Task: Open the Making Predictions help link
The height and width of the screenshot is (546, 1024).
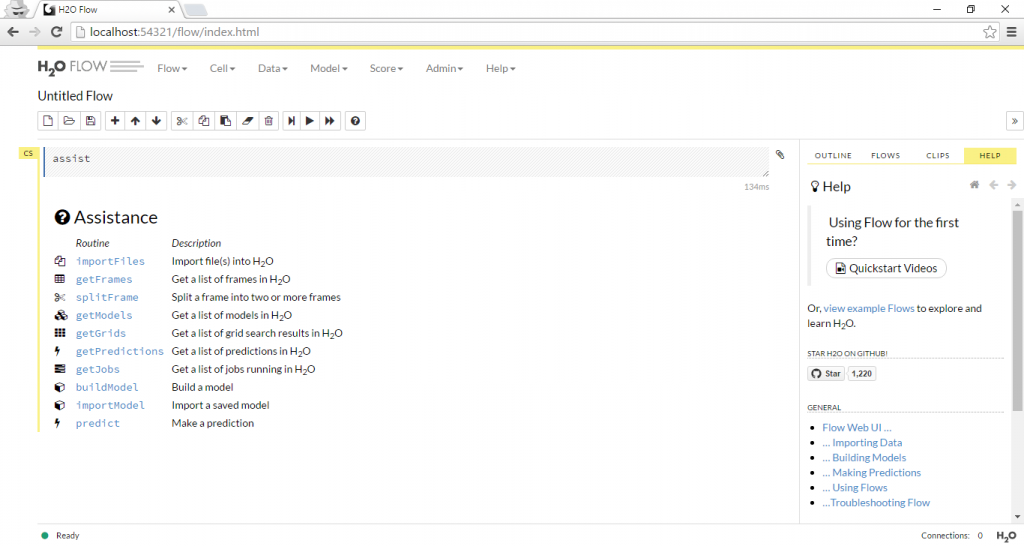Action: tap(871, 473)
